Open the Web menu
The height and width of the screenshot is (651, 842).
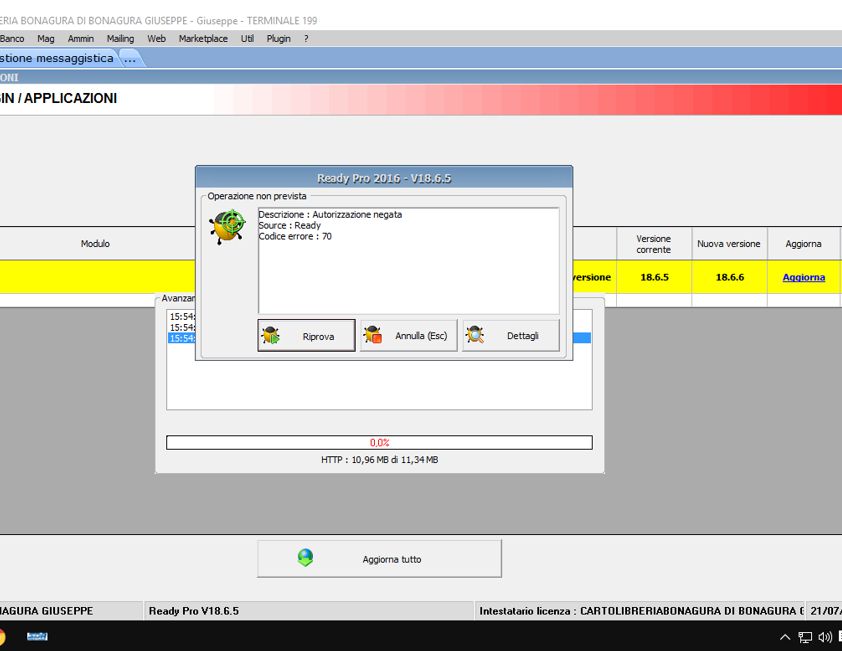point(156,39)
